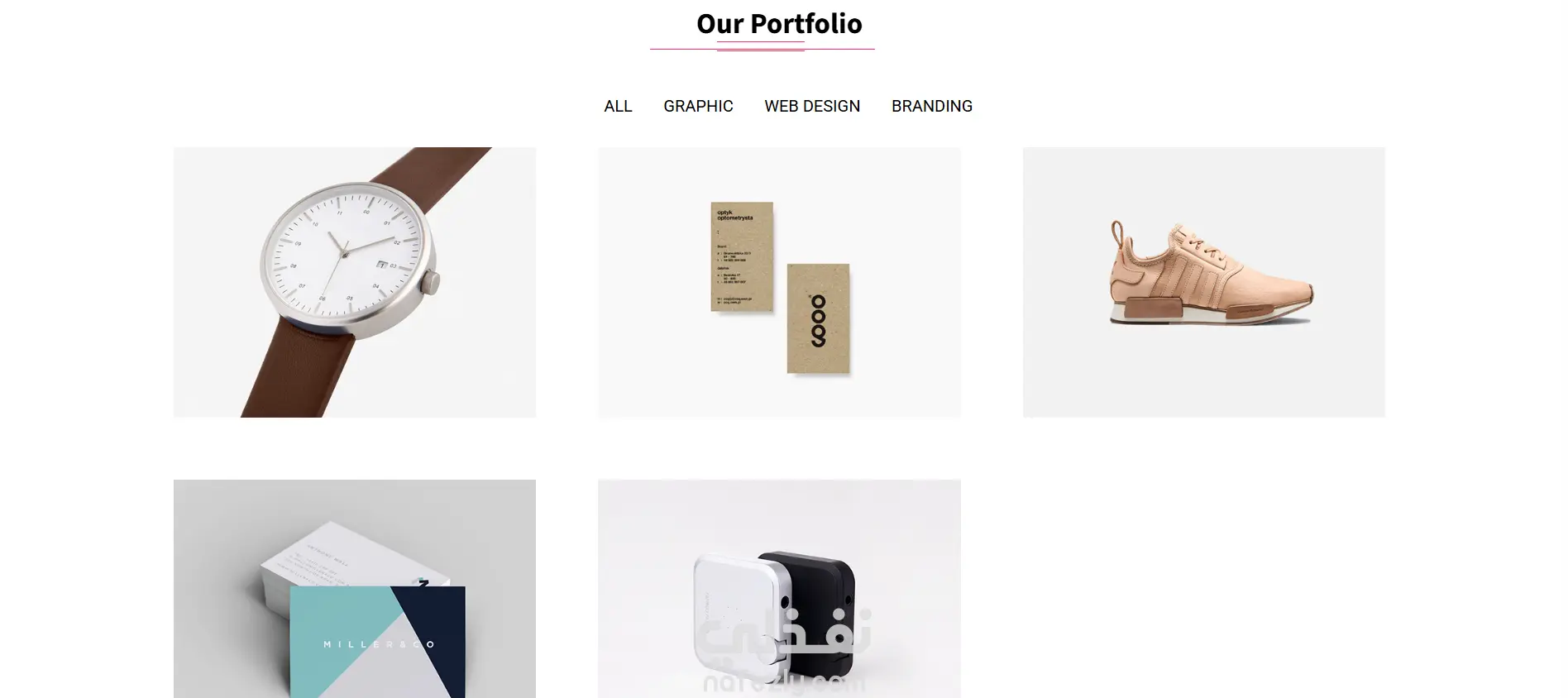Click the date window on watch face
The image size is (1568, 698).
click(381, 265)
